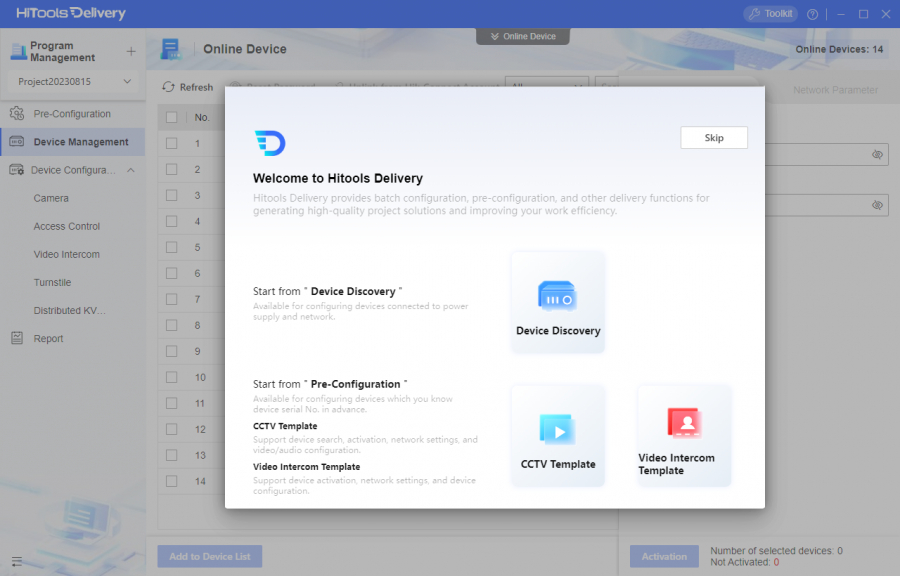
Task: Toggle upper password visibility eye icon
Action: [877, 154]
